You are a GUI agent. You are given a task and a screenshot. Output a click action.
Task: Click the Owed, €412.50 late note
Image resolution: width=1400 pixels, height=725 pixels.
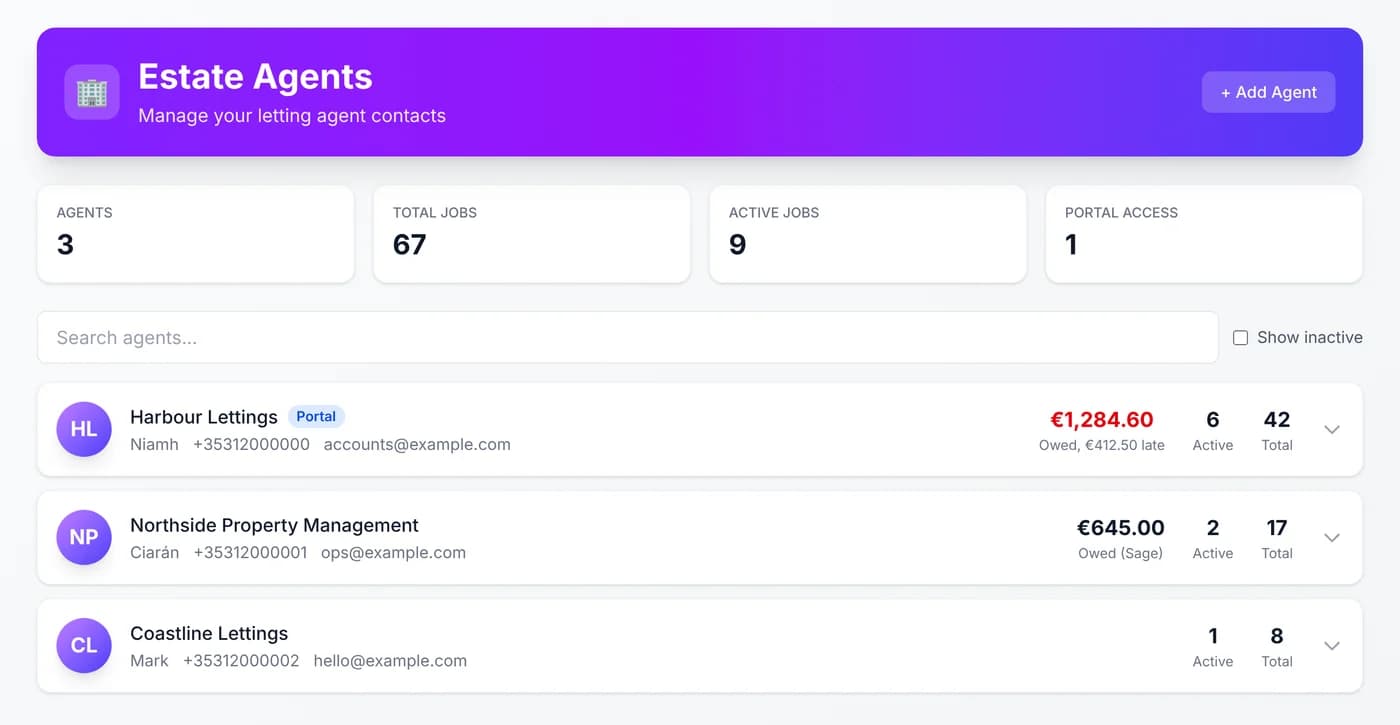tap(1102, 445)
